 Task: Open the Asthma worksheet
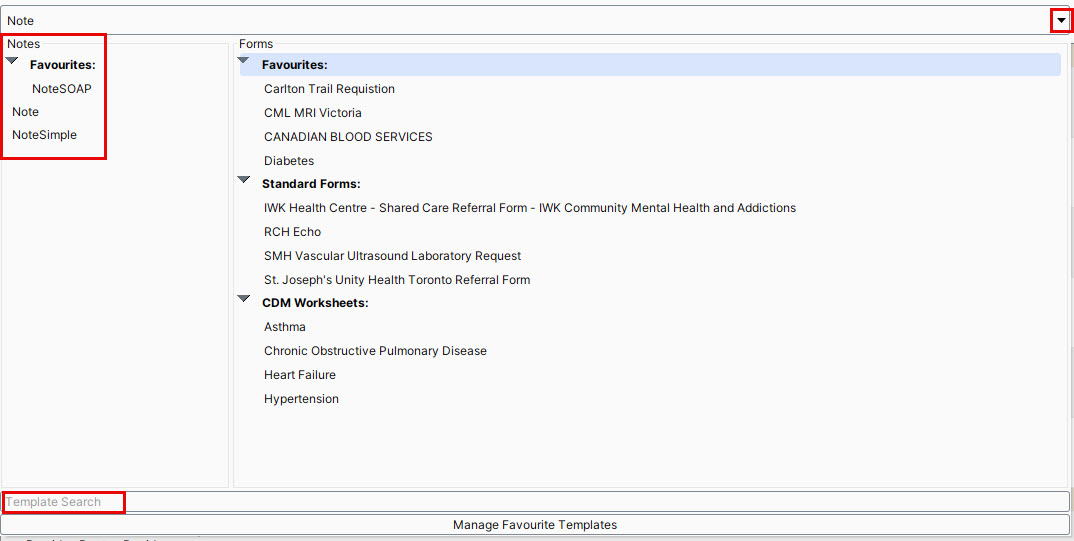point(285,327)
